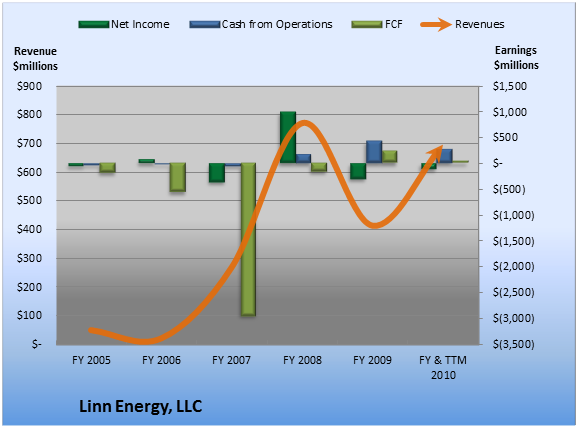Screen dimensions: 577x427
Task: Select the FY 2005 x-axis label
Action: pos(91,360)
